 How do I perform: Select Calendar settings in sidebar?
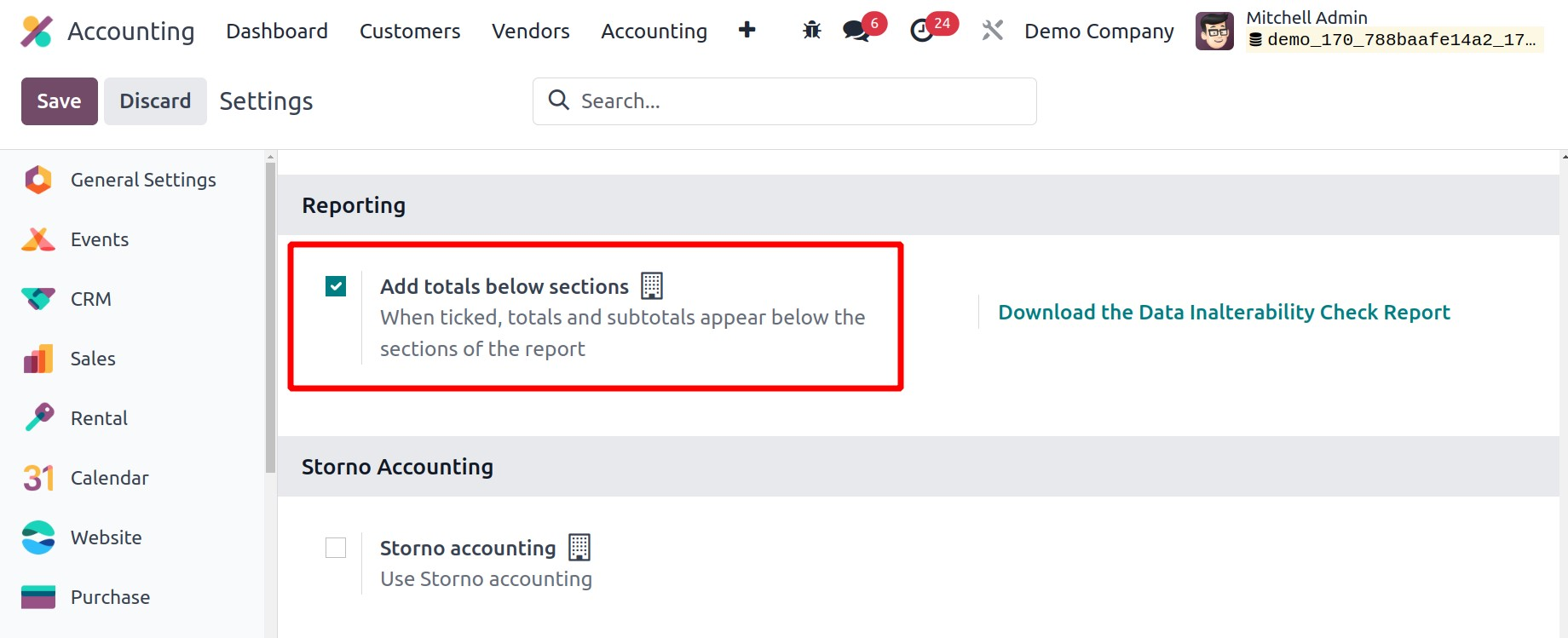(x=109, y=478)
